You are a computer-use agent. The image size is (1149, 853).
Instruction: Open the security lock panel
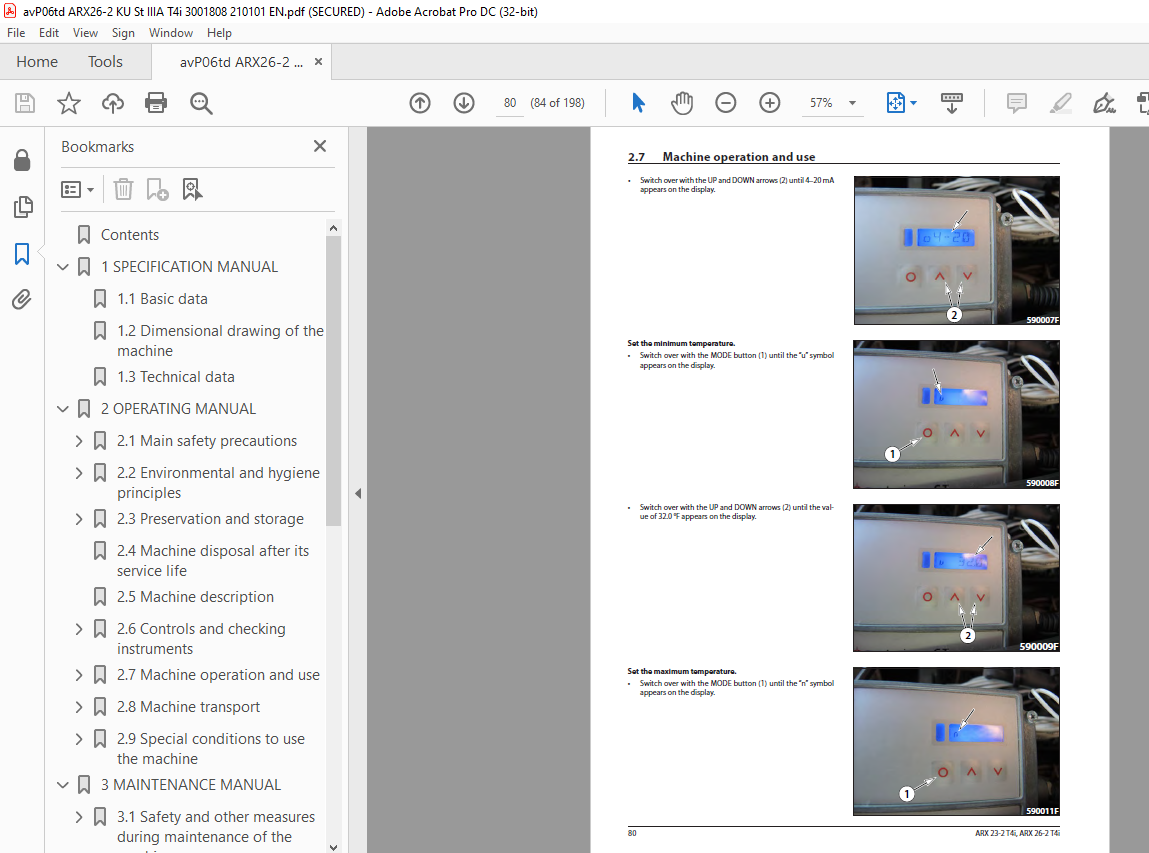[x=22, y=160]
